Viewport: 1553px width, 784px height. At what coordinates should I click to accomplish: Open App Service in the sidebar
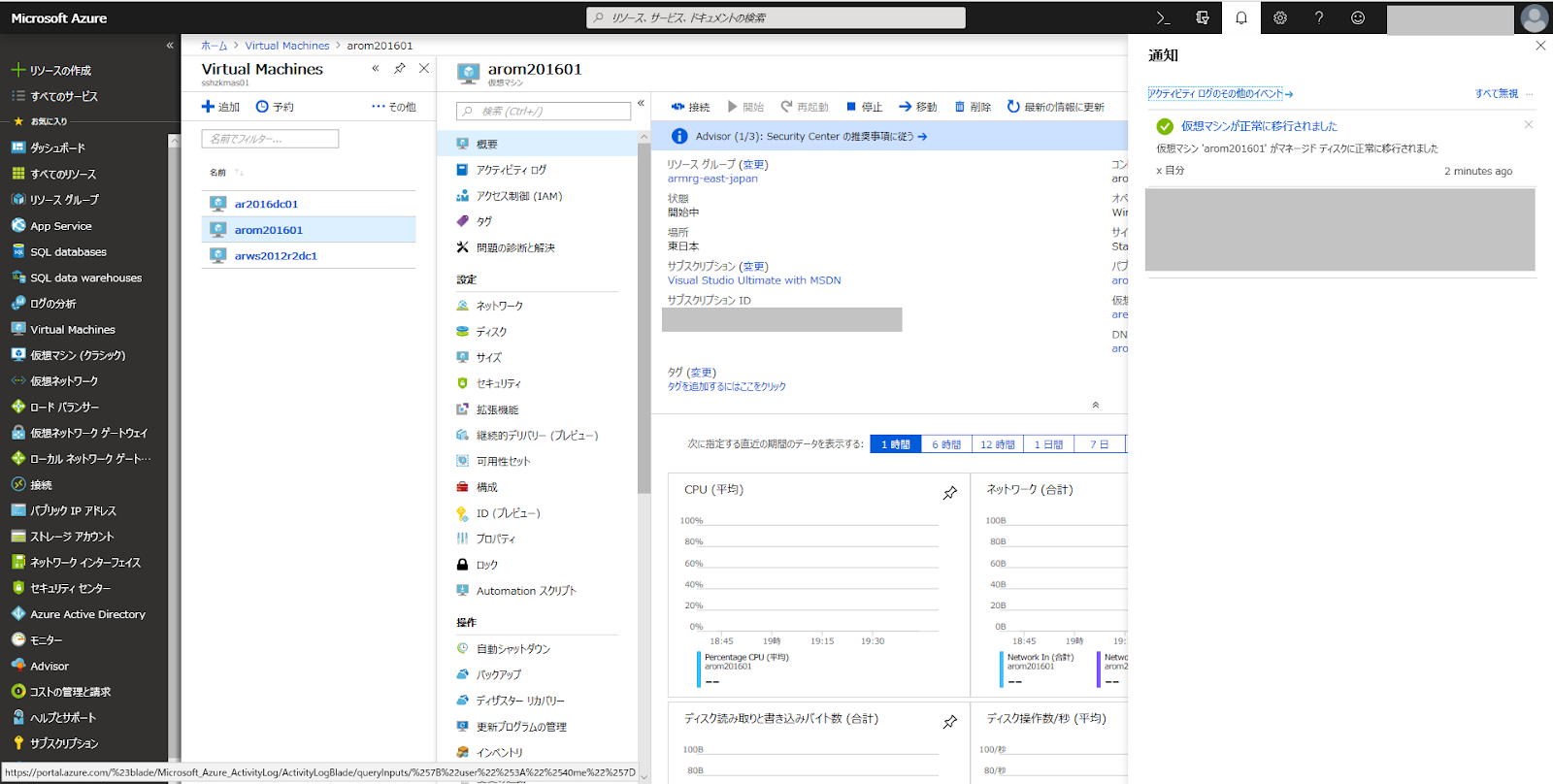point(51,225)
